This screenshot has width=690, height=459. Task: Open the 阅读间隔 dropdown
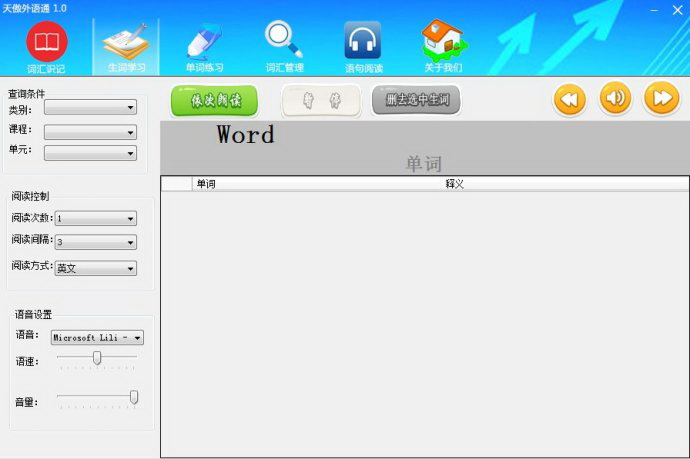click(x=95, y=242)
